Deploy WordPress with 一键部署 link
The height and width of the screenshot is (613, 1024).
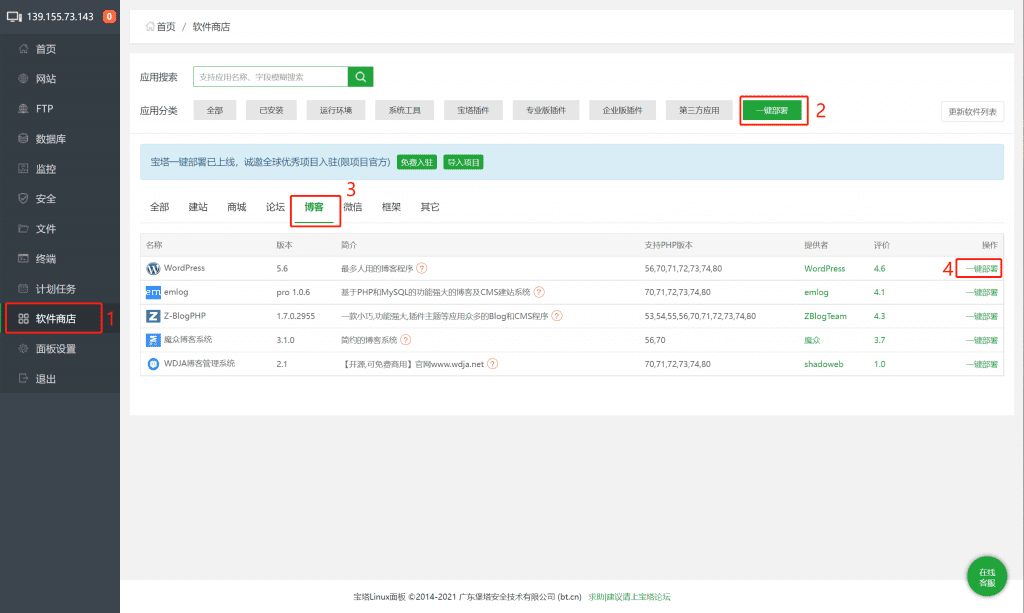[x=980, y=268]
